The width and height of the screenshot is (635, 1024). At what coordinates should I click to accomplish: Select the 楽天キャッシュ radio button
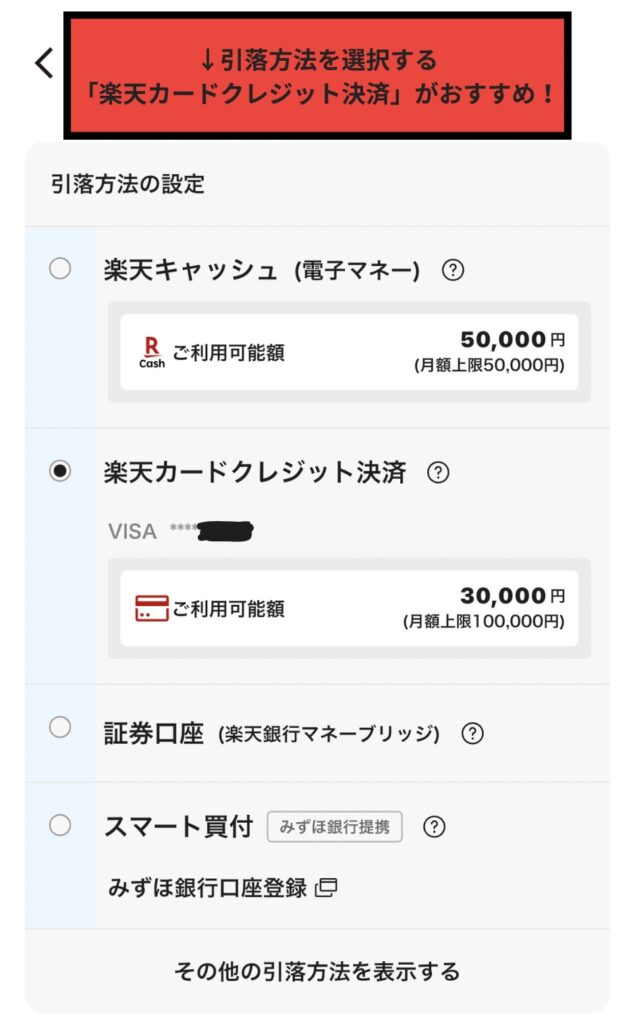(x=60, y=268)
